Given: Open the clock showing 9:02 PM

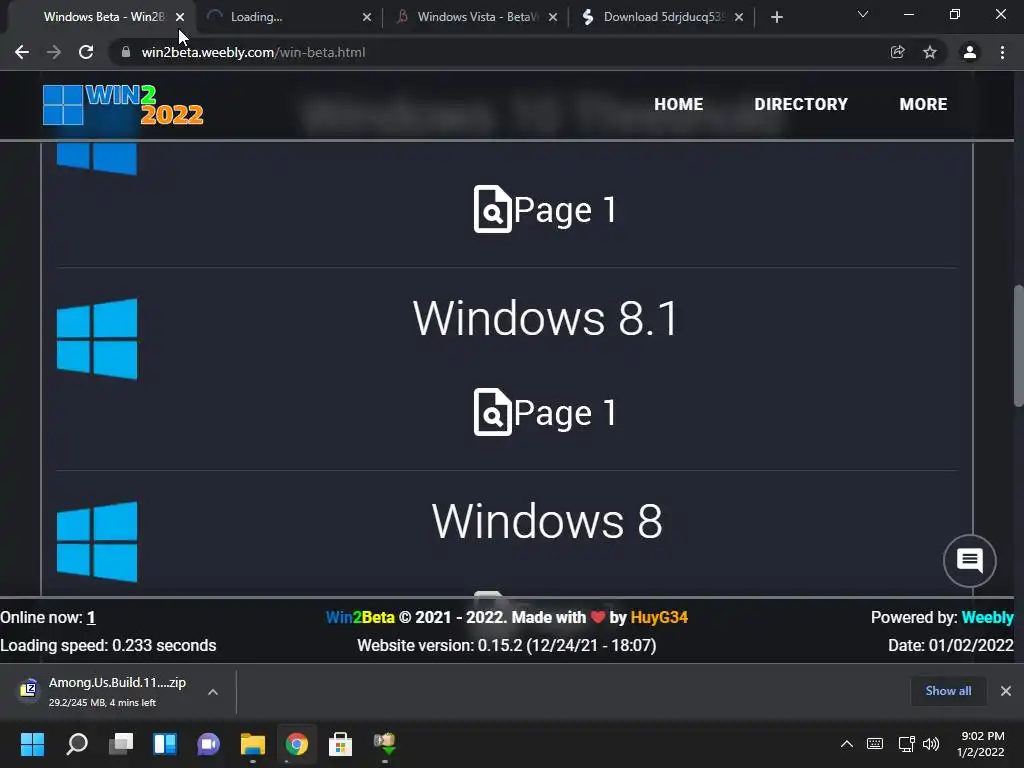Looking at the screenshot, I should coord(981,744).
